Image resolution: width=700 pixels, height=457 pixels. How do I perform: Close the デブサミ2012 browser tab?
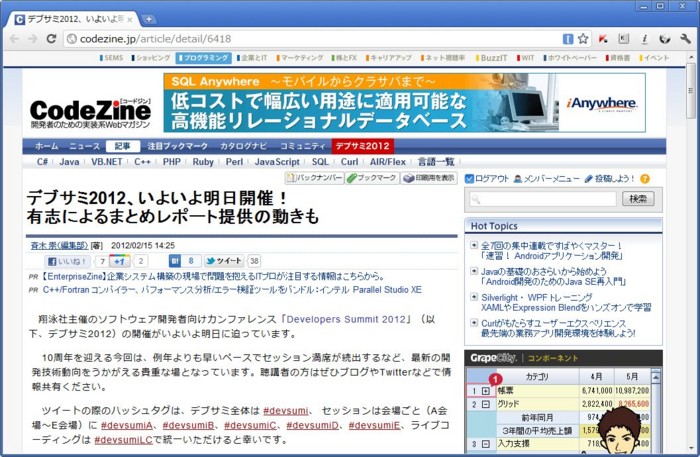[x=130, y=20]
